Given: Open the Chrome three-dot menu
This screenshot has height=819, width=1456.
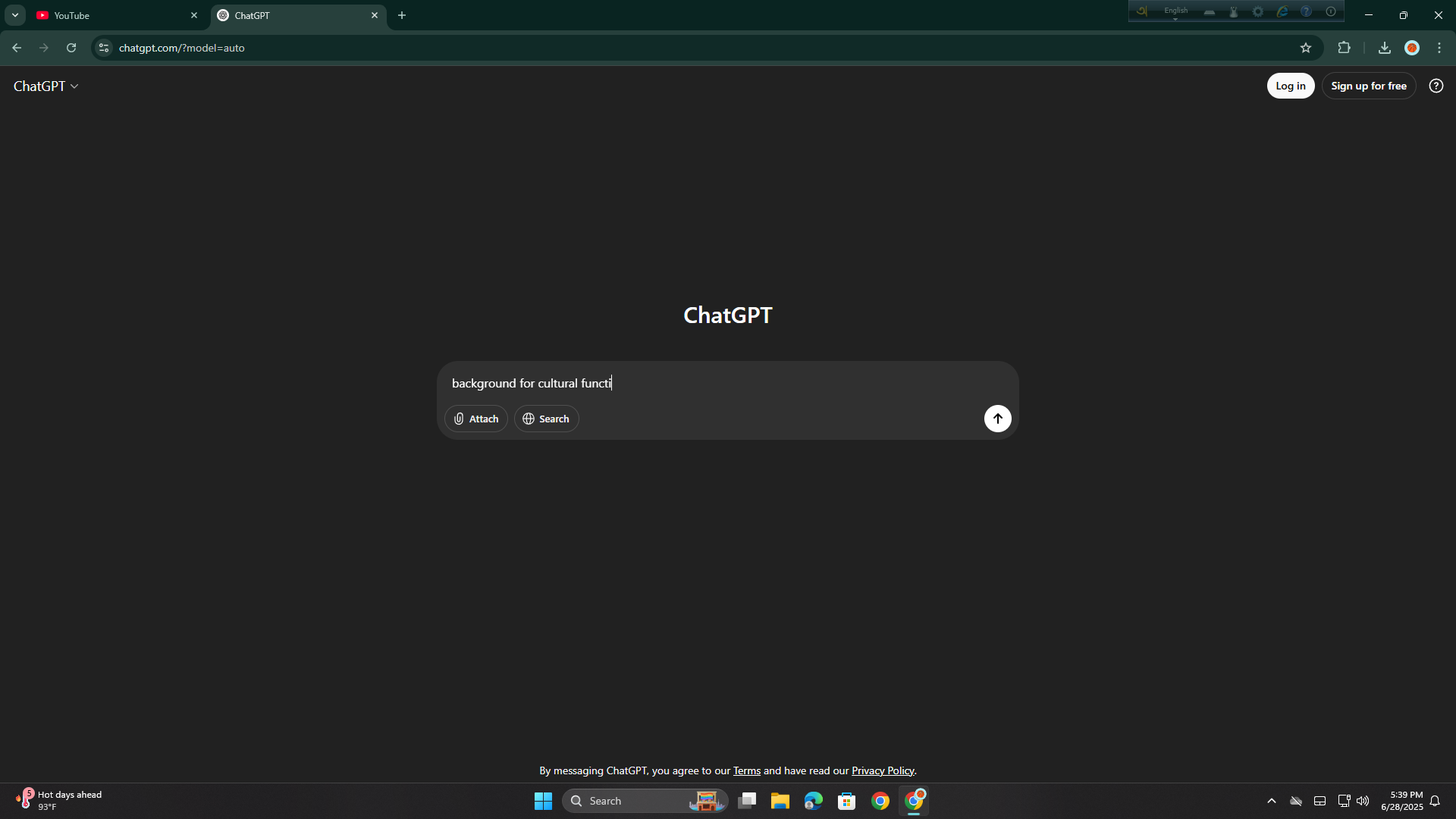Looking at the screenshot, I should [x=1439, y=48].
